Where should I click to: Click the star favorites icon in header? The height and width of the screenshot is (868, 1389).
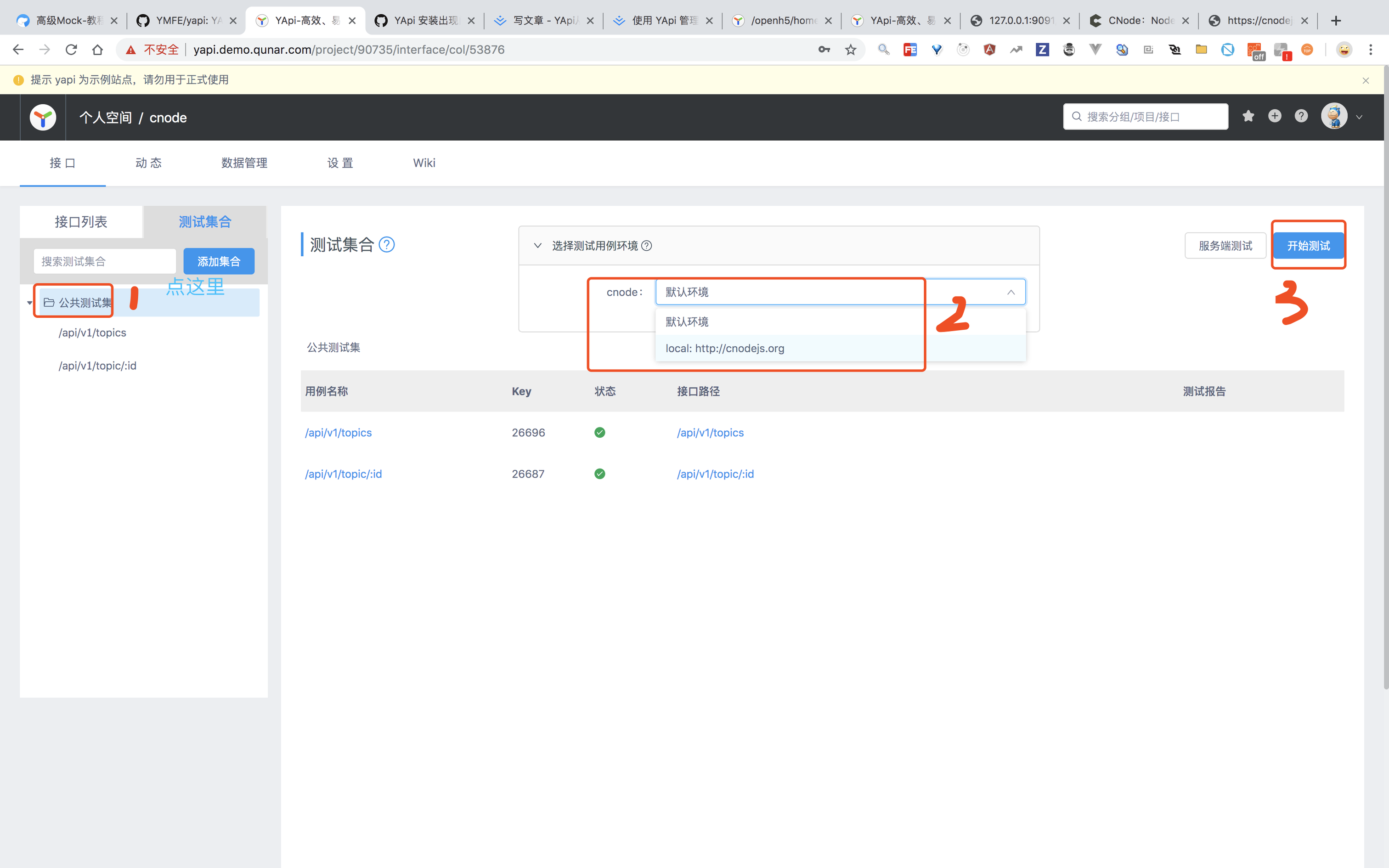point(1248,117)
